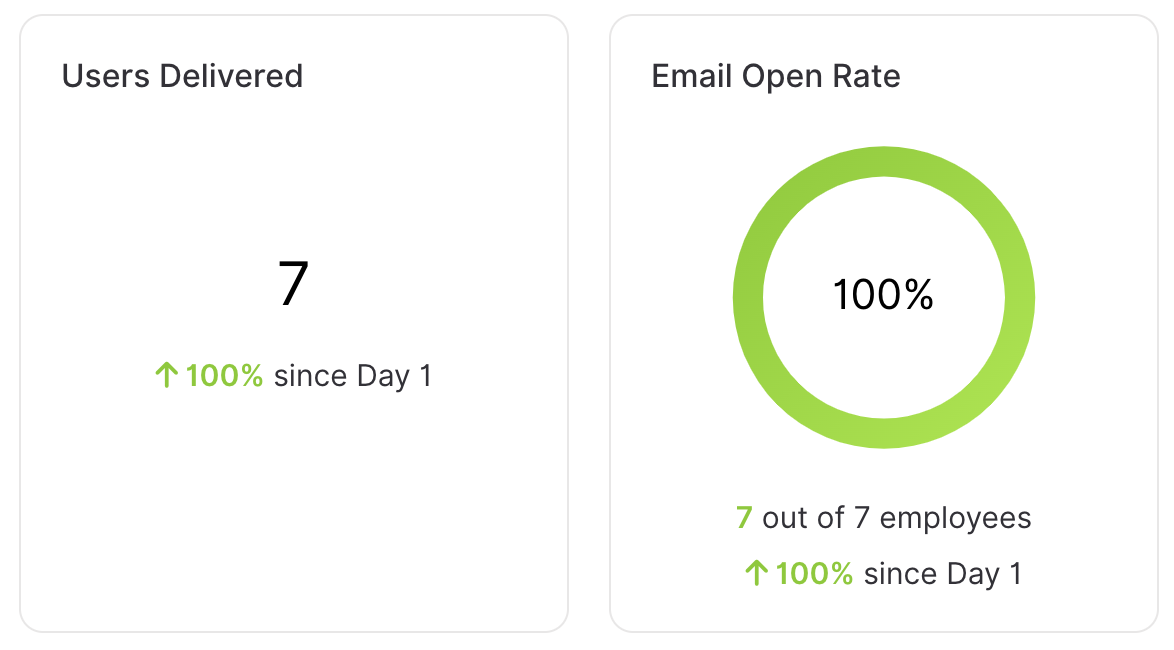Click the green up arrow in Email Open Rate card

tap(756, 574)
